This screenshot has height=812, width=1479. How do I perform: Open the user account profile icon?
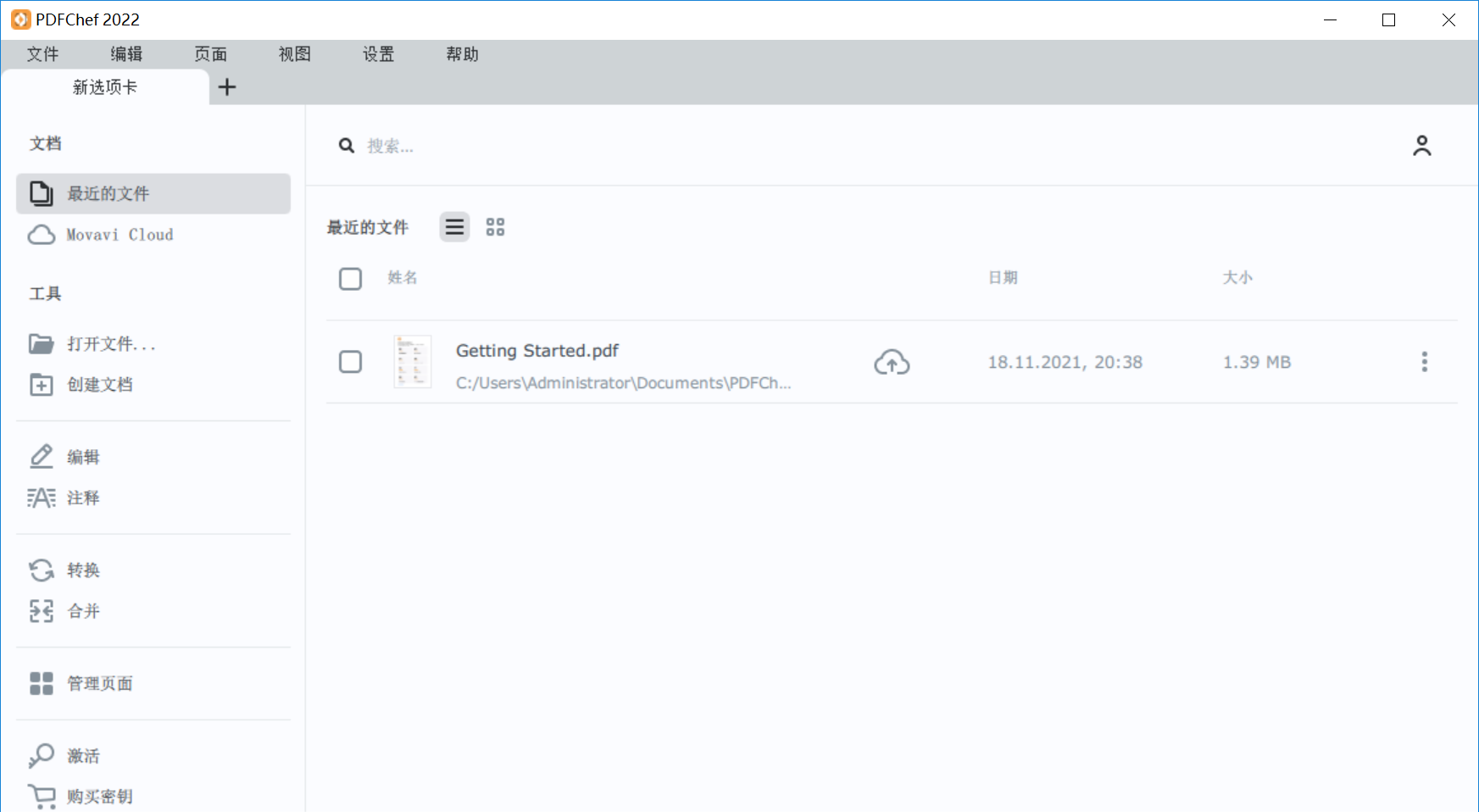[x=1422, y=146]
